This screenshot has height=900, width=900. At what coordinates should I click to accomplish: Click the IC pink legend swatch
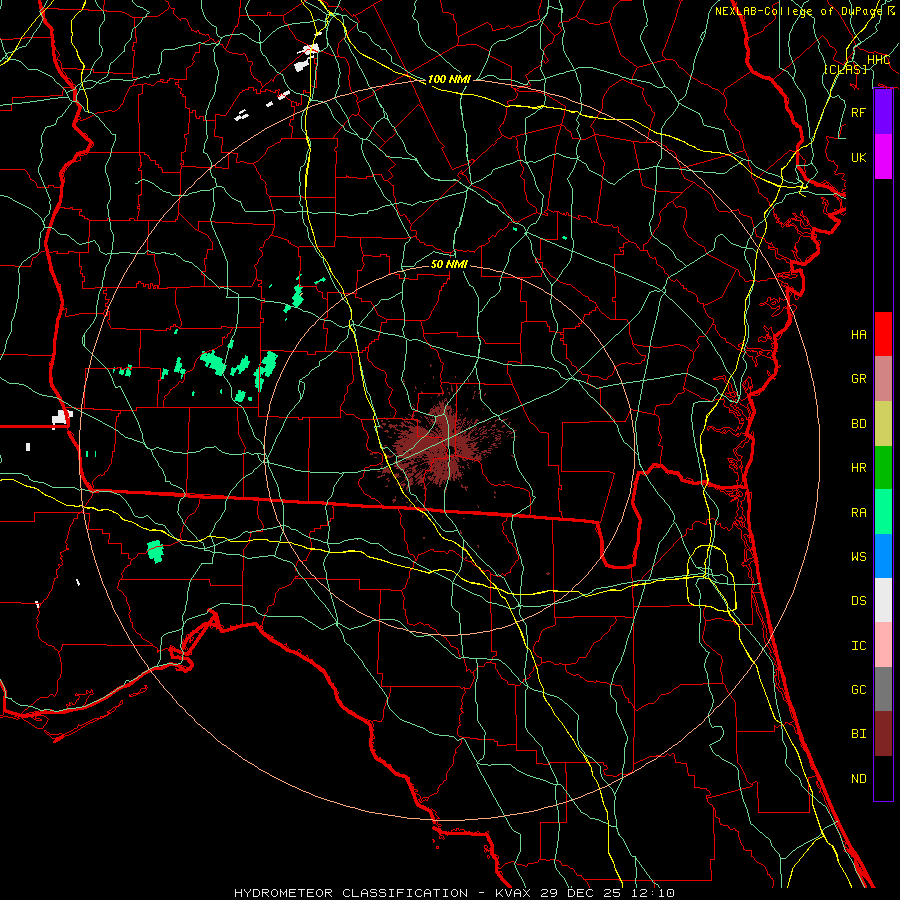[x=883, y=645]
